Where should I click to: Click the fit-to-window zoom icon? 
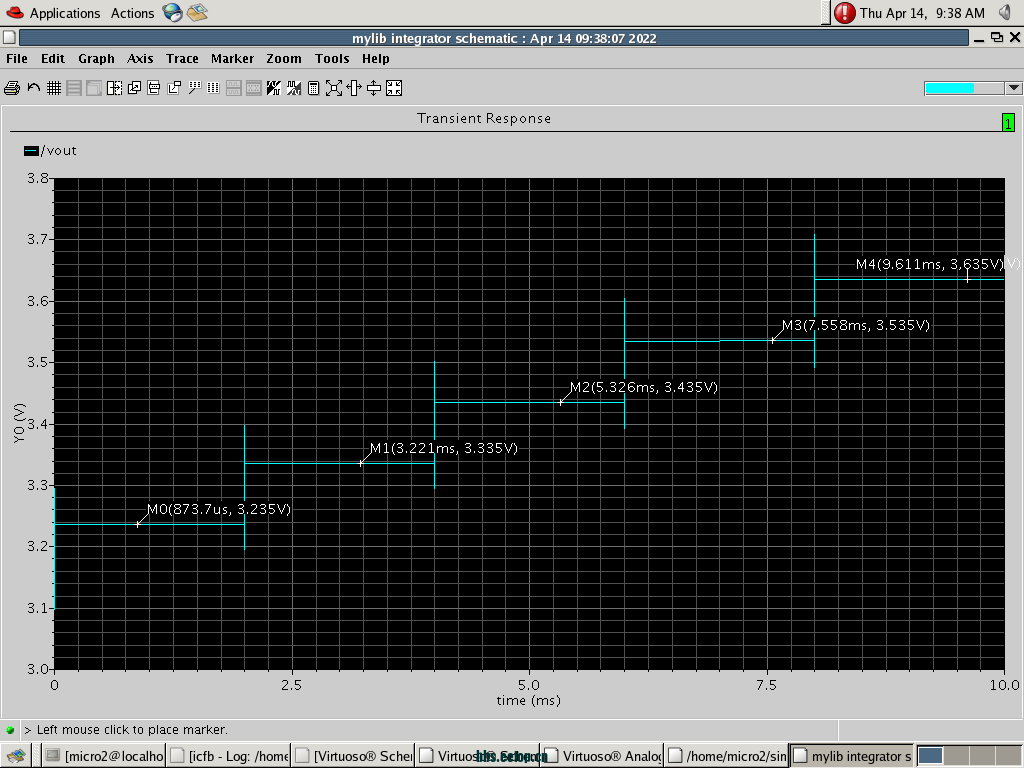pos(394,88)
